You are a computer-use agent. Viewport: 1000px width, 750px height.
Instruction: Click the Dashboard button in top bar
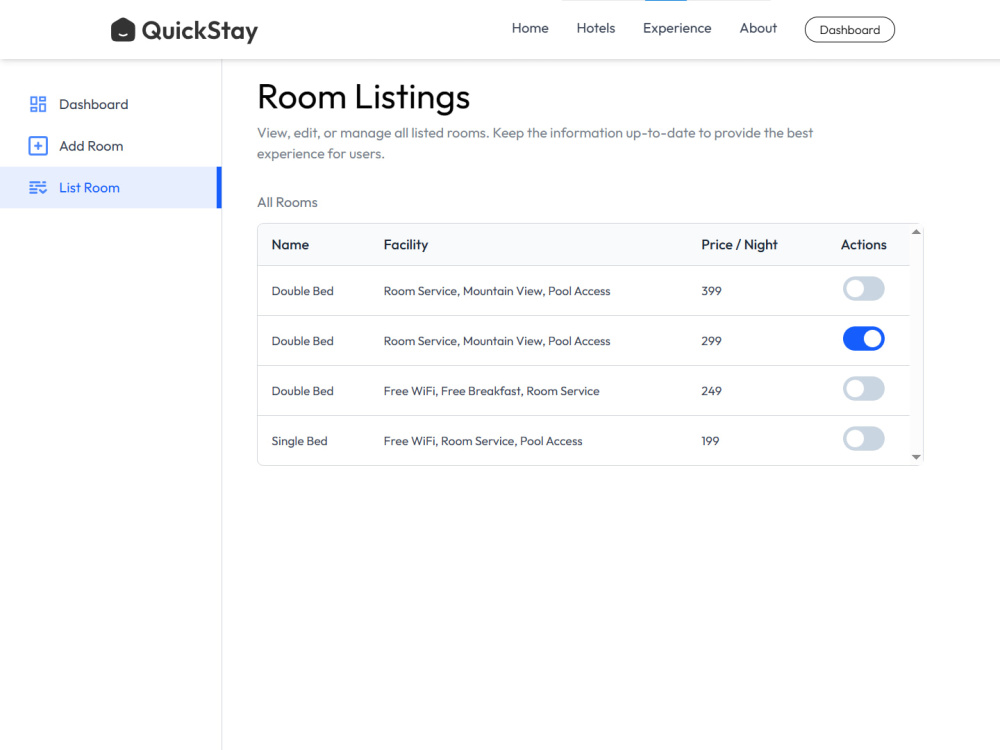[x=849, y=29]
